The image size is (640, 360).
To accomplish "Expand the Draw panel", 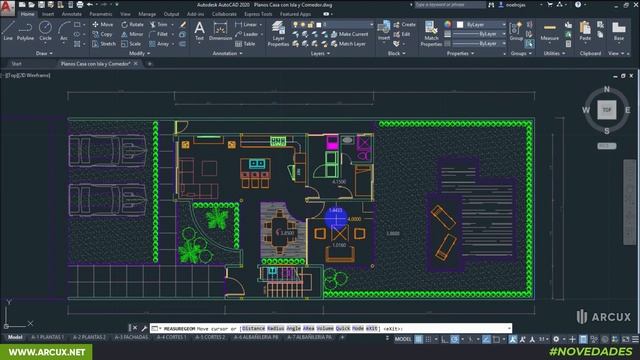I will pos(44,53).
